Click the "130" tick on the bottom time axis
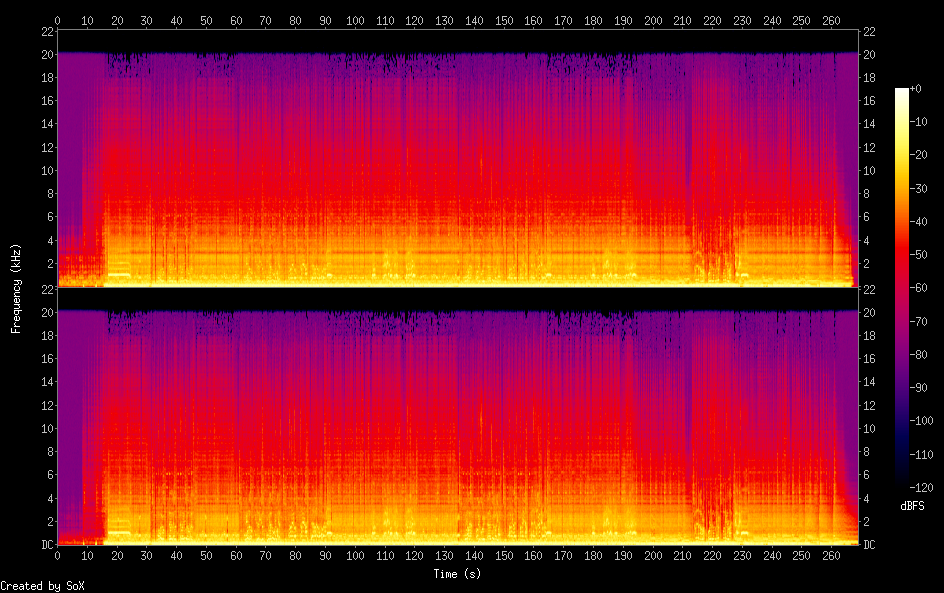This screenshot has height=593, width=944. 444,557
